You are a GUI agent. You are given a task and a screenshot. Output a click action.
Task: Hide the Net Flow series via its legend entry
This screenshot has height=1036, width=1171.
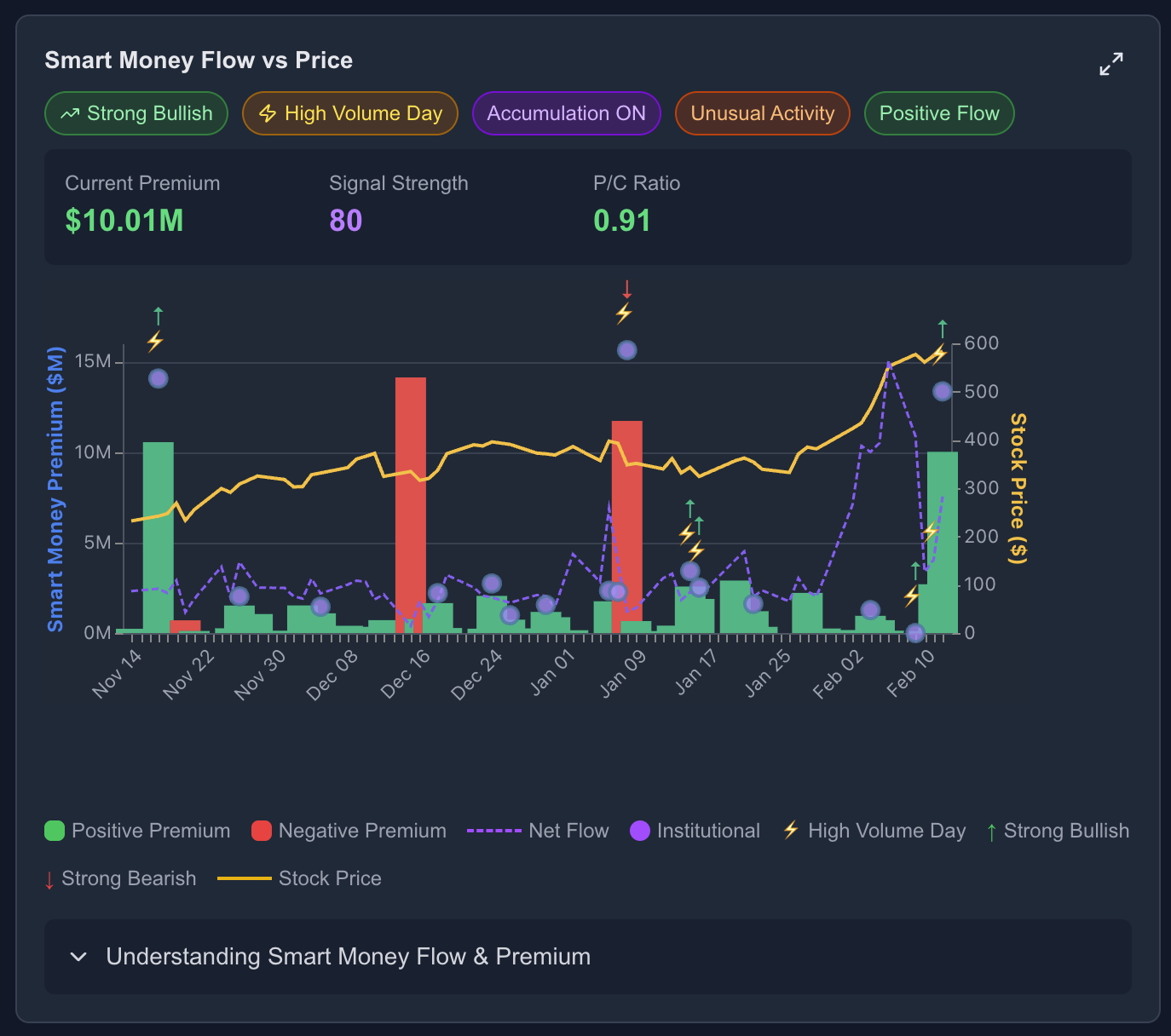pyautogui.click(x=568, y=830)
